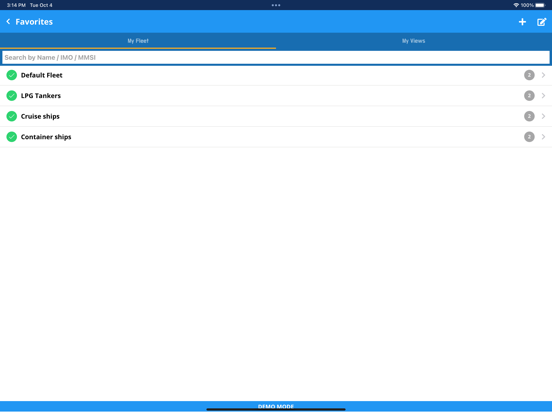This screenshot has width=552, height=414.
Task: Expand Container ships with its chevron
Action: (x=543, y=137)
